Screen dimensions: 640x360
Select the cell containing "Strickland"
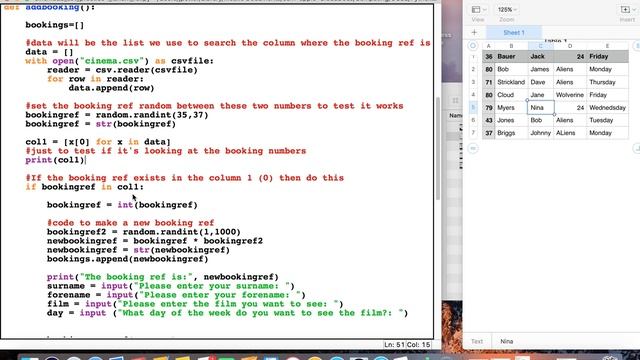(511, 82)
